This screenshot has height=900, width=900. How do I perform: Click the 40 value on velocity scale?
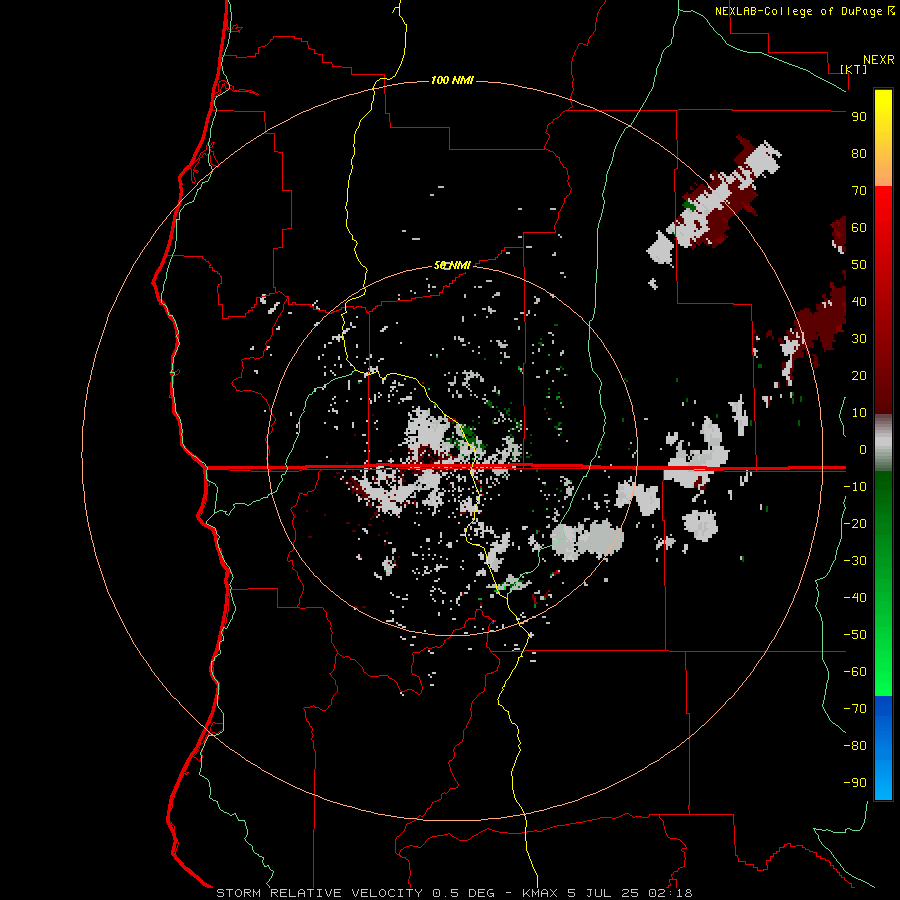(859, 302)
